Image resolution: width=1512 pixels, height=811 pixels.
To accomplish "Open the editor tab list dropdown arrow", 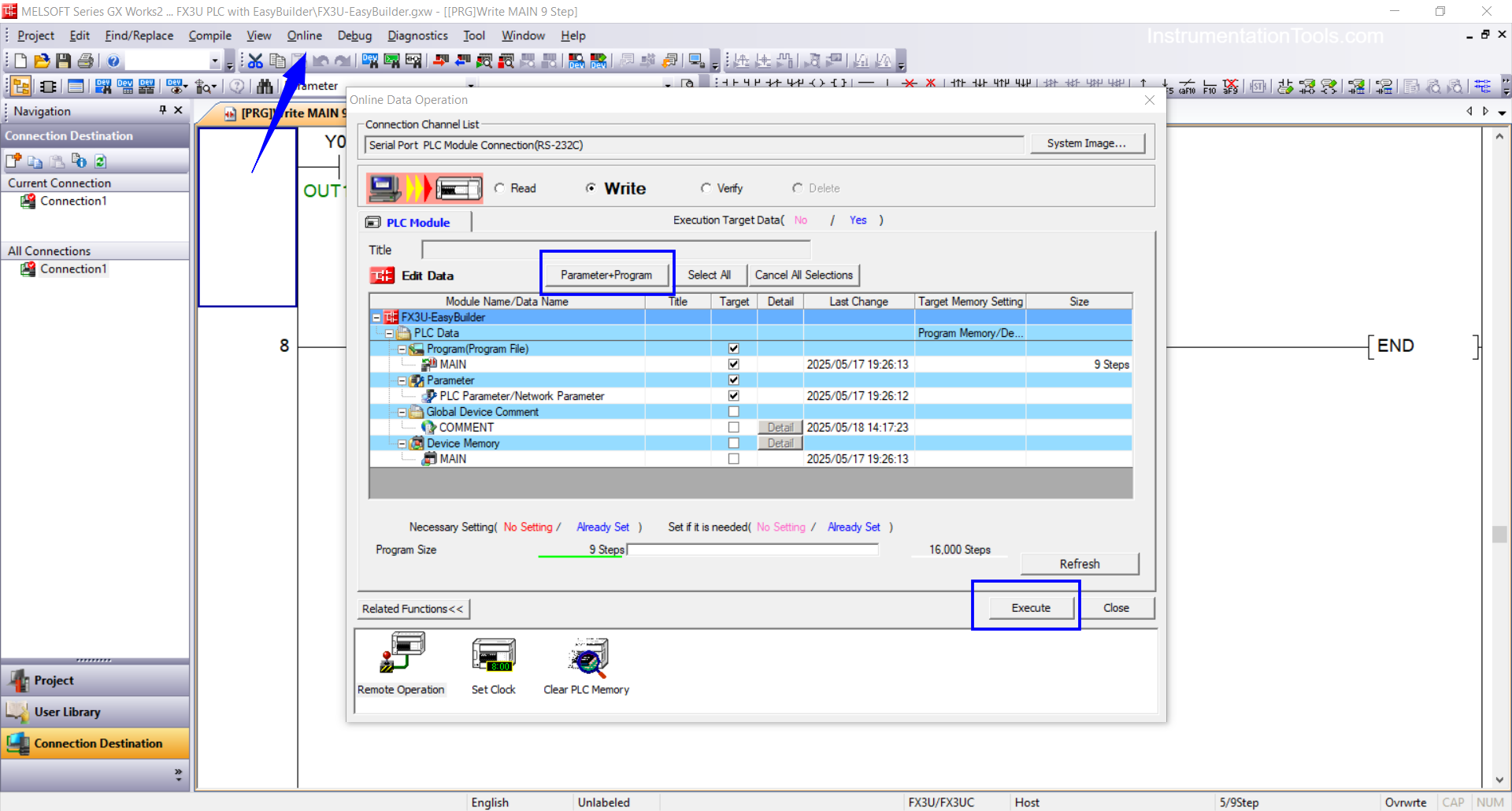I will pyautogui.click(x=1502, y=112).
